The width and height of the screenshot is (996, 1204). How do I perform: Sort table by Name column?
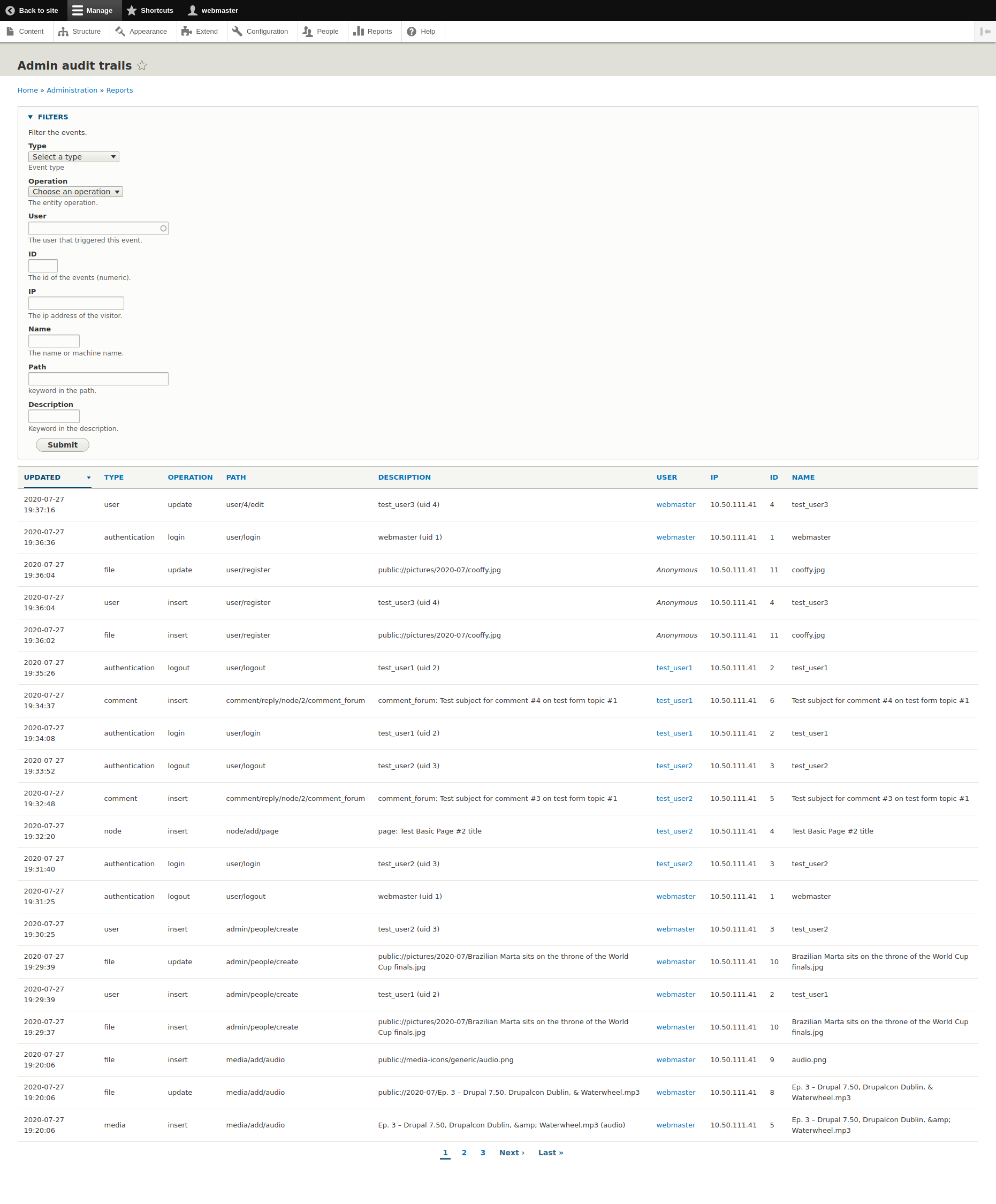point(803,477)
